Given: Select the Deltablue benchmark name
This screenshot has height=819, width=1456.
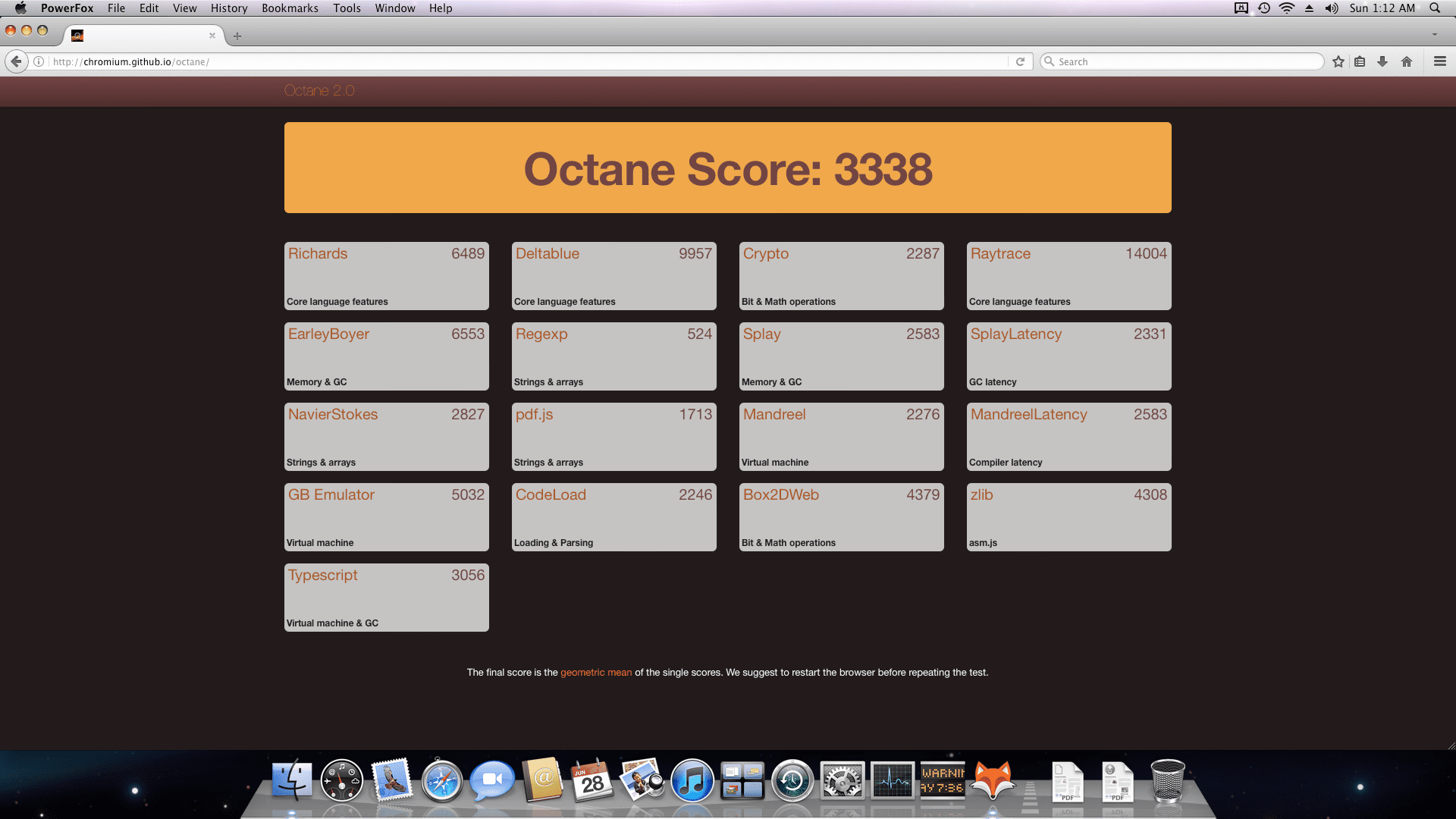Looking at the screenshot, I should click(x=548, y=254).
